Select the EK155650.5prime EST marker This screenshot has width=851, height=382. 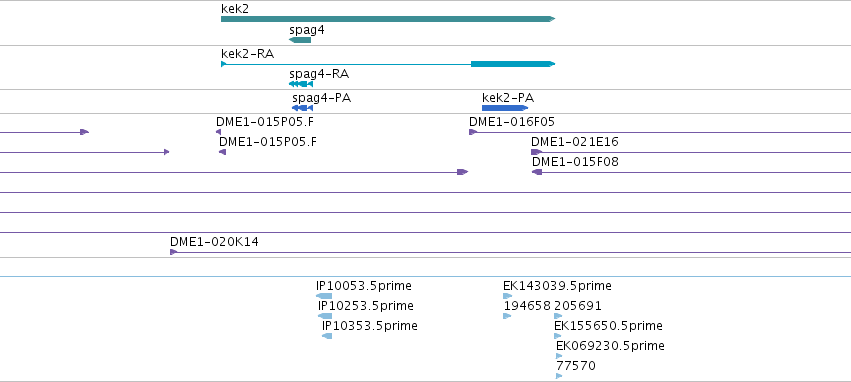tap(558, 336)
